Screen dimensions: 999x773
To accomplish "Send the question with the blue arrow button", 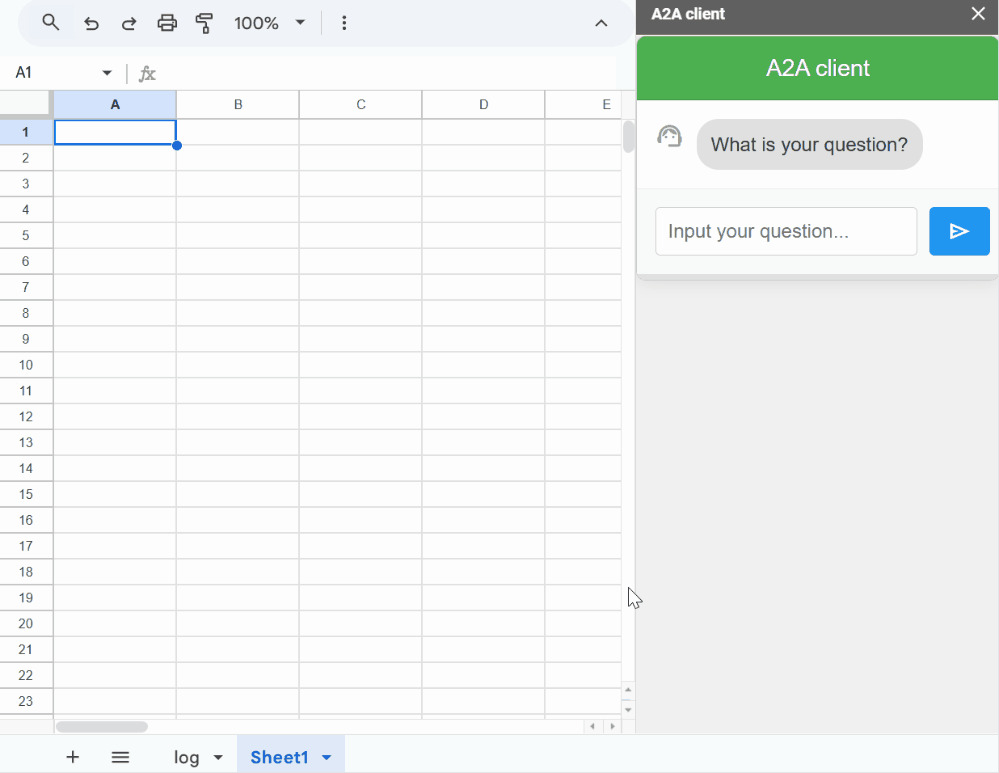I will (x=959, y=231).
